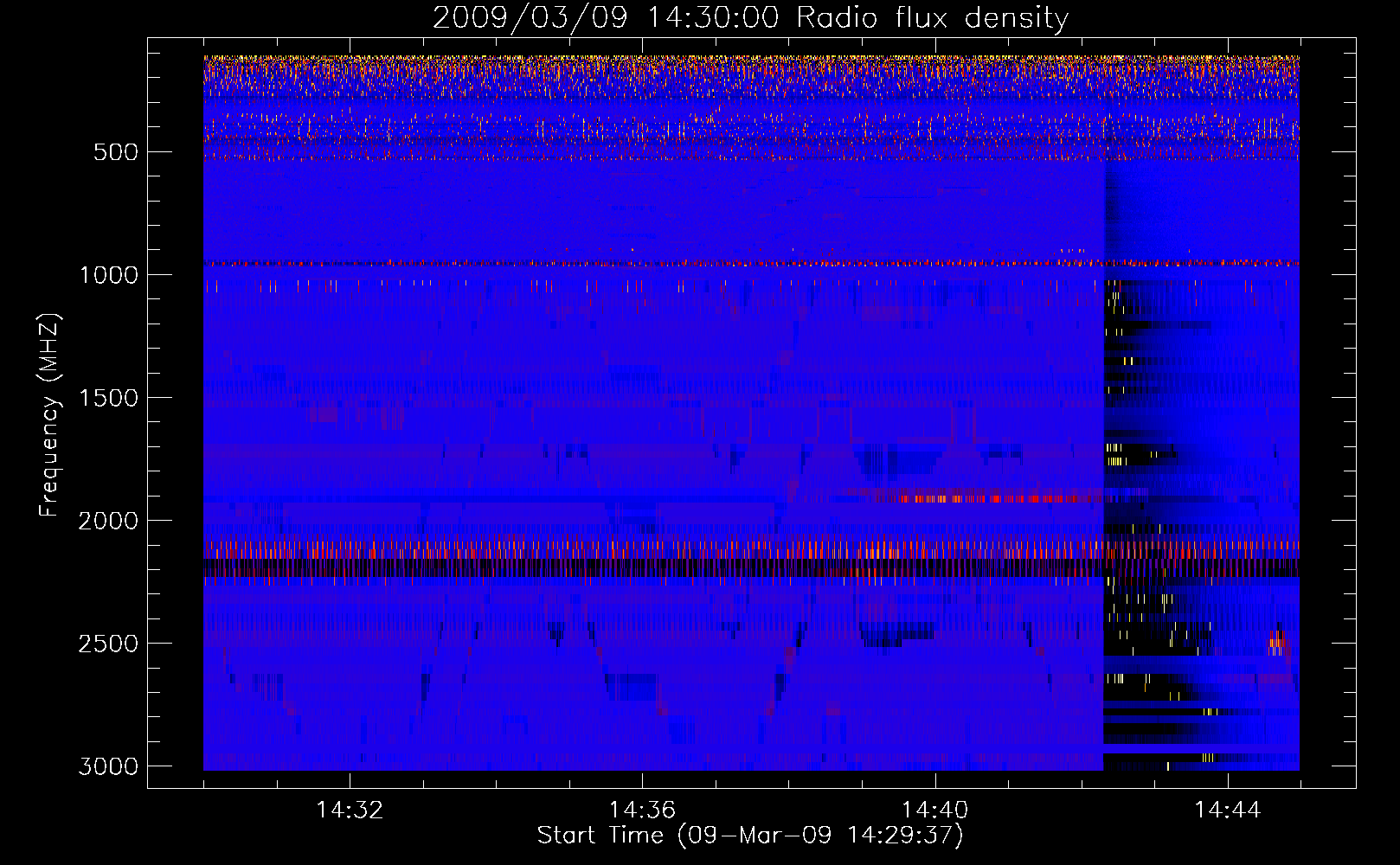Click the 14:32 time tick label

[350, 811]
